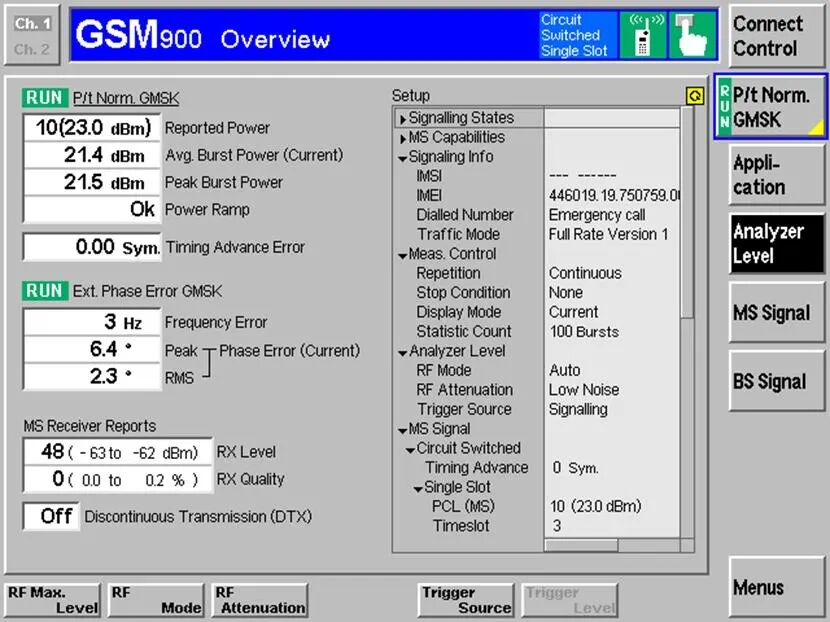Click the Setup horizontal scrollbar thumb

coord(581,545)
